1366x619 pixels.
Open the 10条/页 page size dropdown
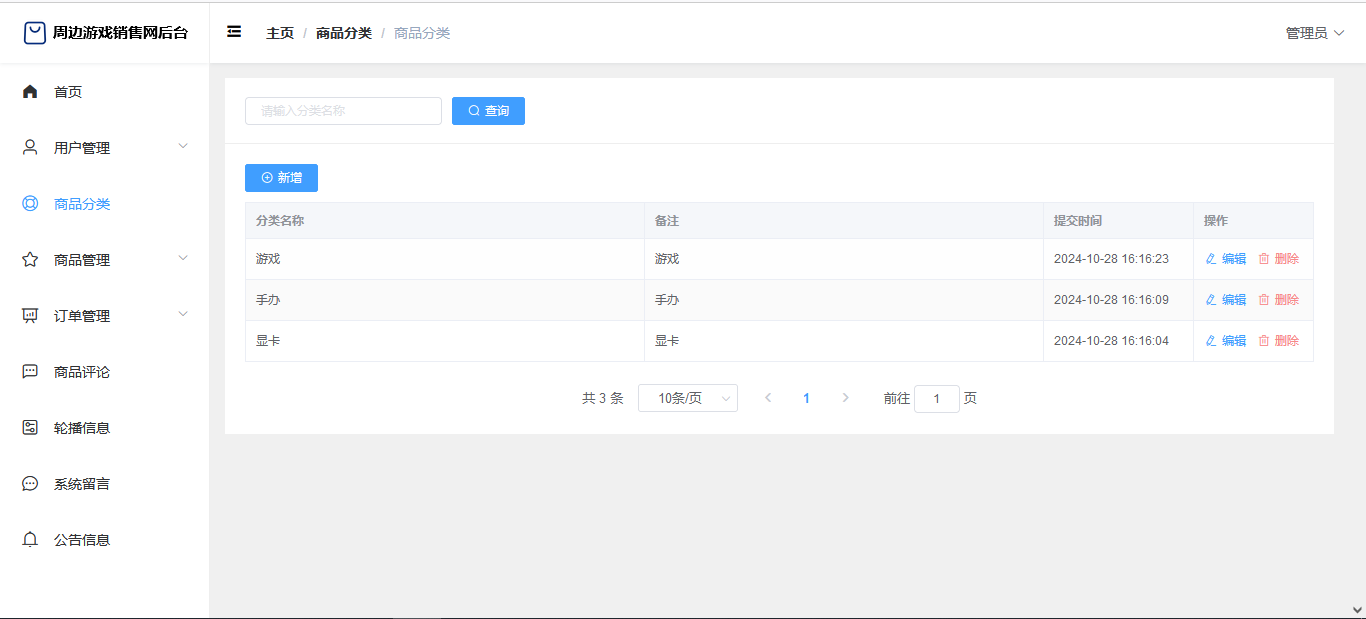[x=688, y=398]
